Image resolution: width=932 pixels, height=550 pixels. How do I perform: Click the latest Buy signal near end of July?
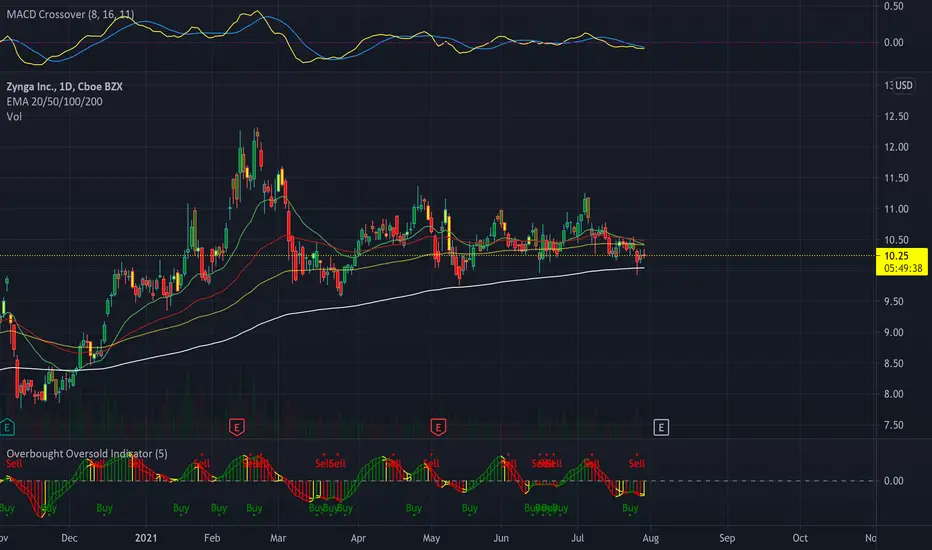click(630, 508)
